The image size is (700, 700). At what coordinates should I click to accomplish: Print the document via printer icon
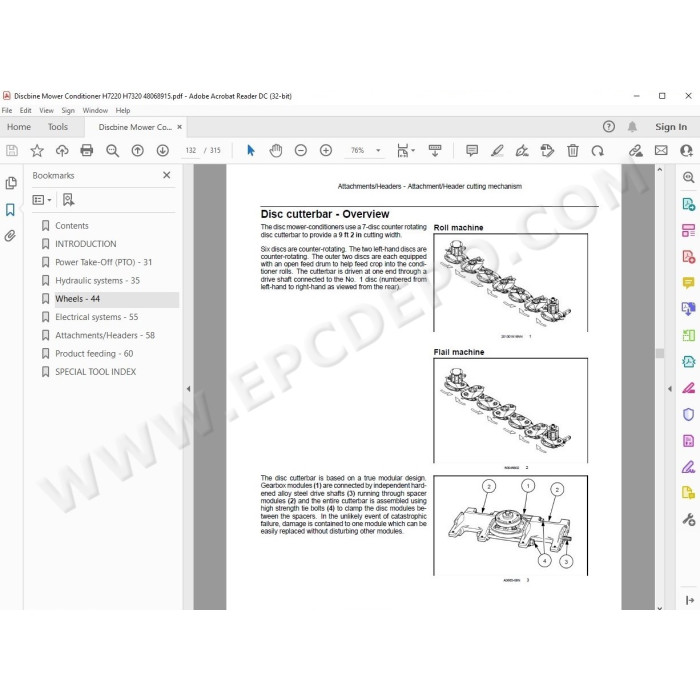(x=87, y=150)
